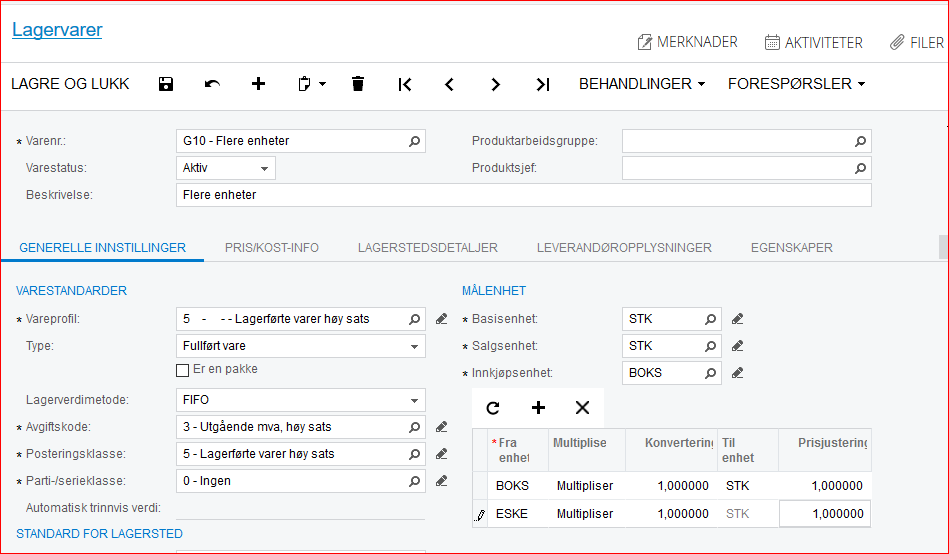Open the Merknader notes button
Screen dimensions: 949x554
point(687,42)
